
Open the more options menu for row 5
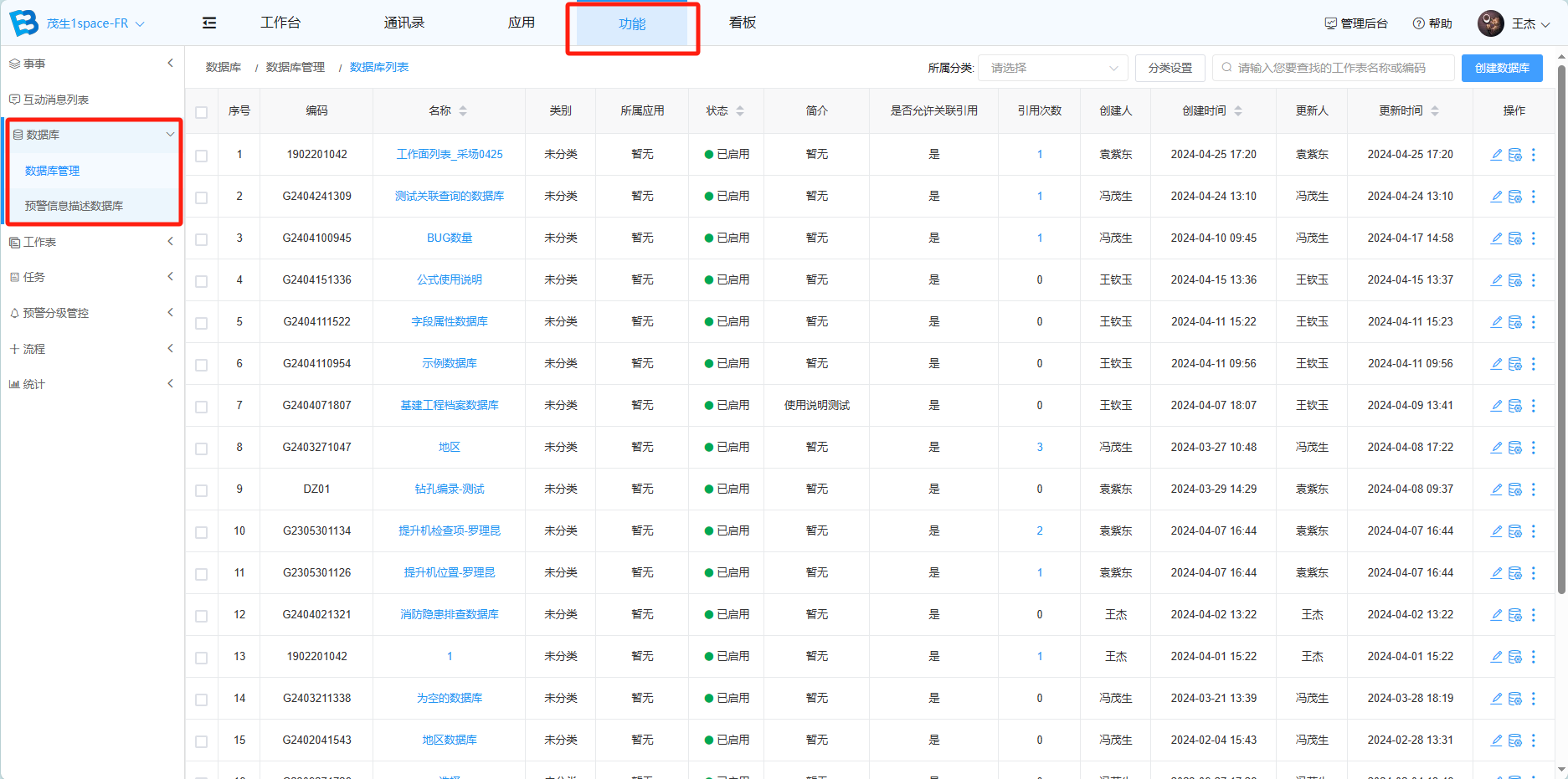pyautogui.click(x=1533, y=322)
